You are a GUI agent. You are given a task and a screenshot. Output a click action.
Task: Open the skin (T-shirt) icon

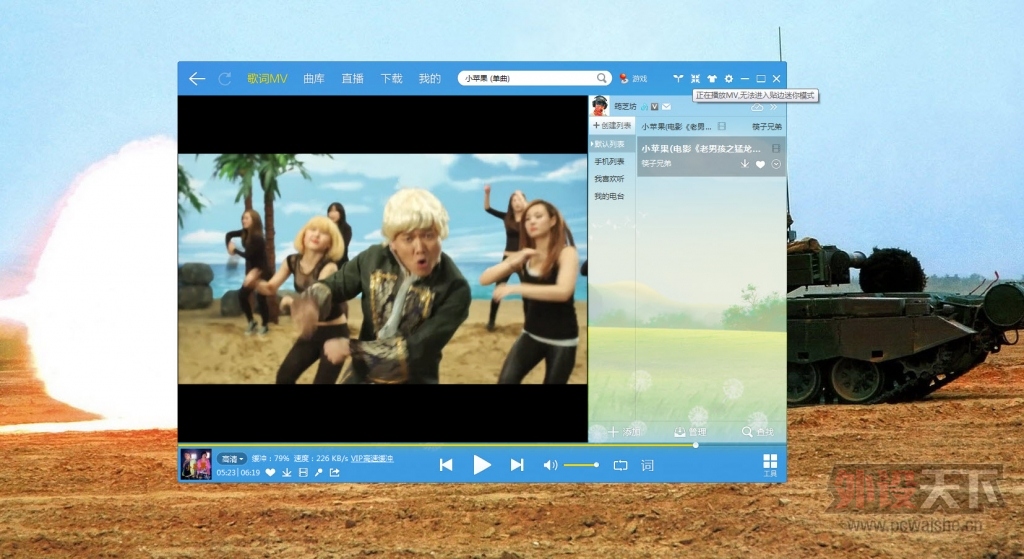coord(711,78)
